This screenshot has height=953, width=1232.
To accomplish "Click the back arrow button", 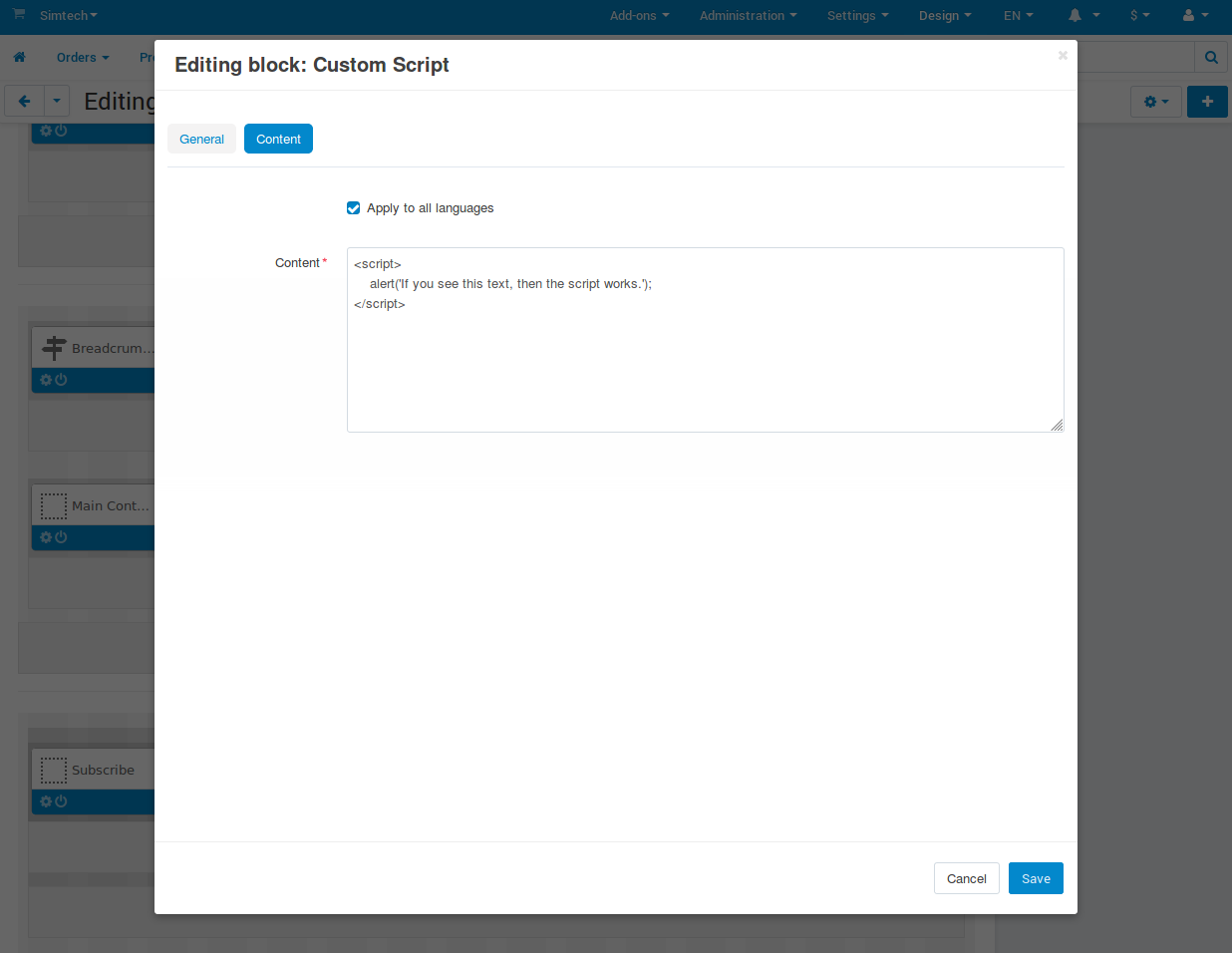I will click(25, 102).
